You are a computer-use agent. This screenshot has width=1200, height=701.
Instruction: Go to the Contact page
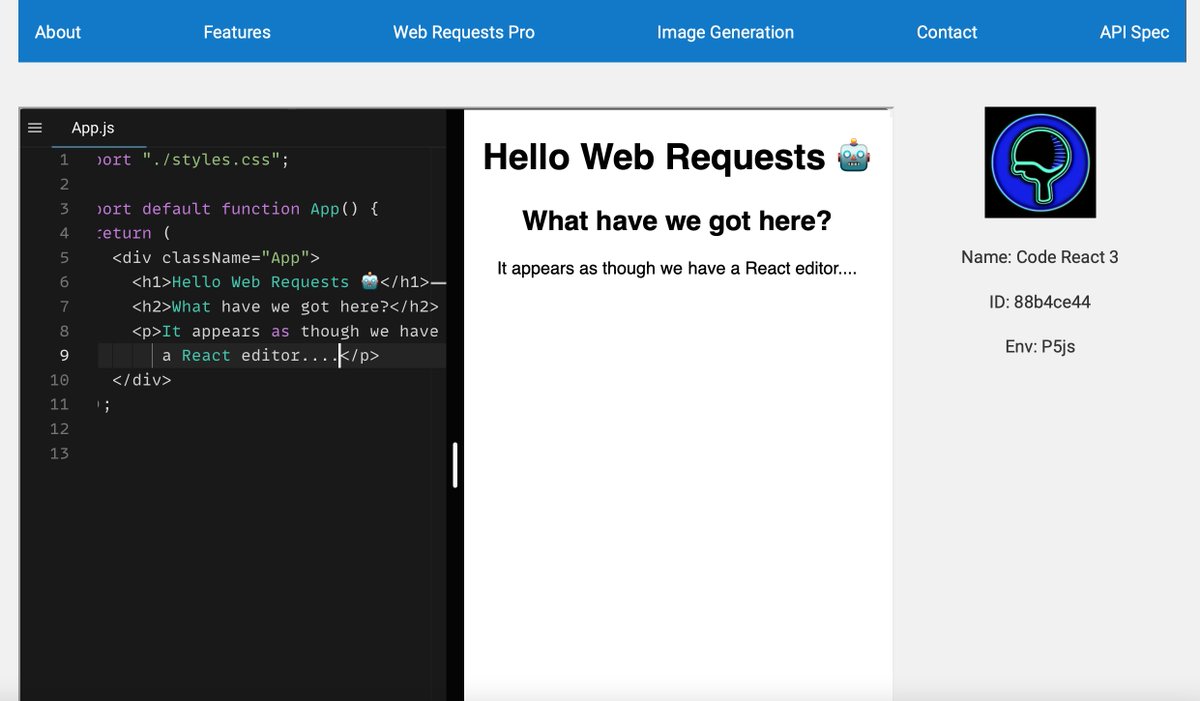(x=946, y=31)
